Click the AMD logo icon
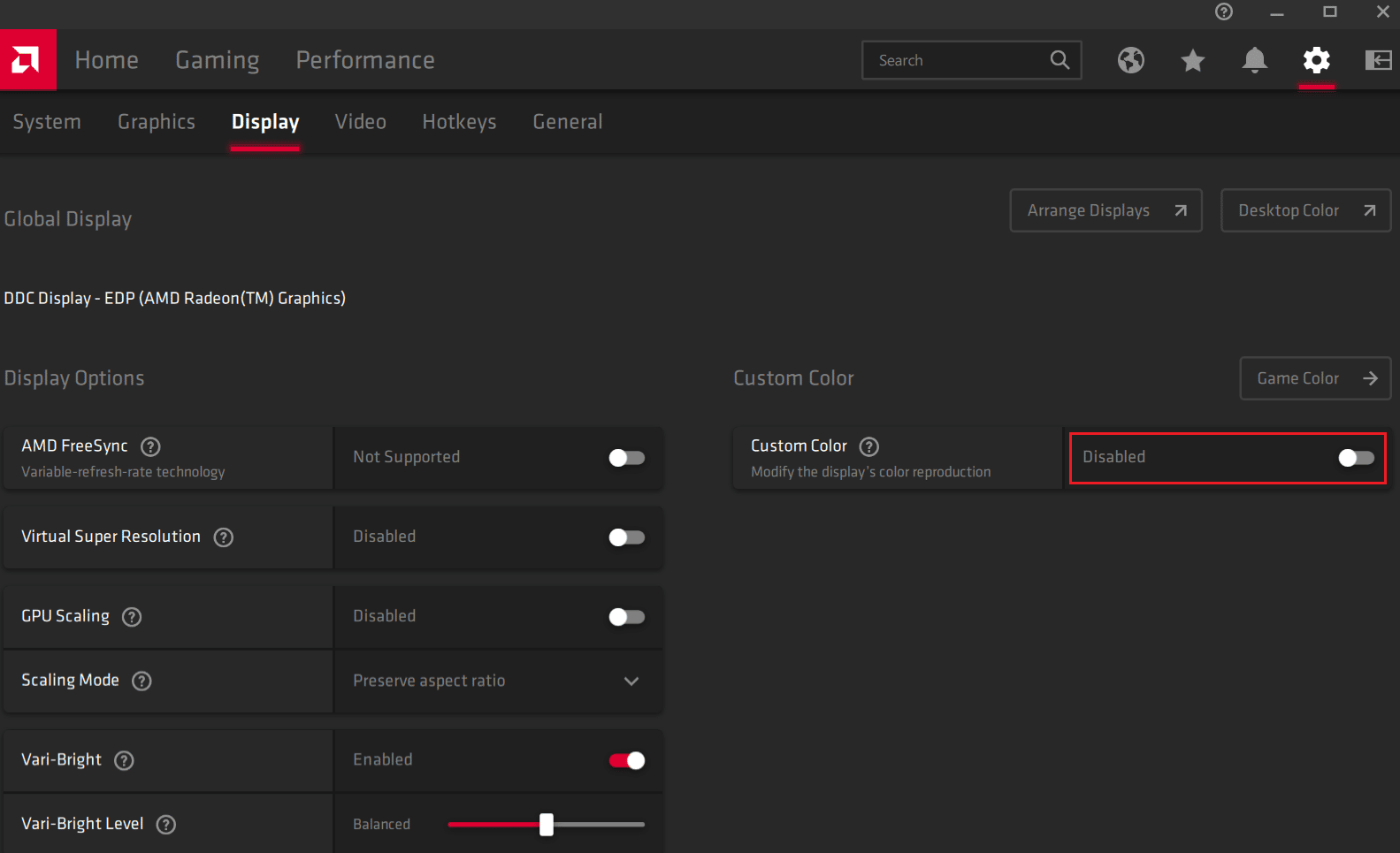Image resolution: width=1400 pixels, height=853 pixels. point(27,60)
